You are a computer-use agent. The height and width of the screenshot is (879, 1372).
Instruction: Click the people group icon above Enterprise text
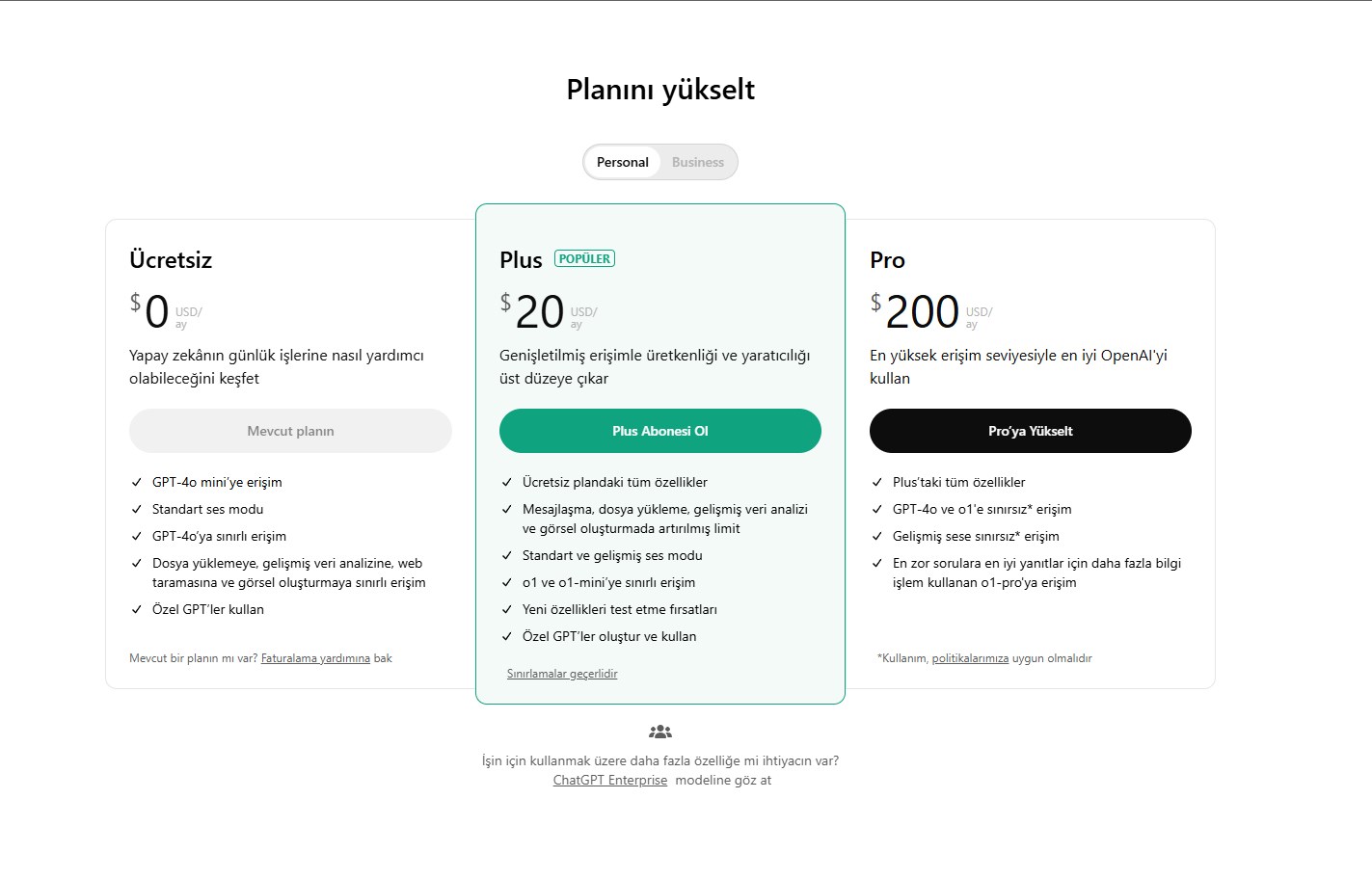(660, 732)
